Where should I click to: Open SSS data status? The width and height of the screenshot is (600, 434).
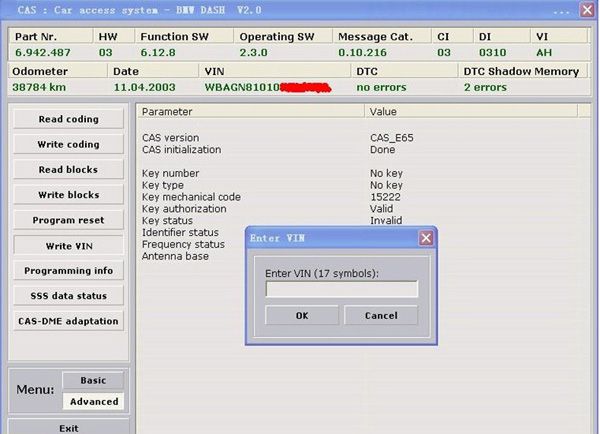(x=68, y=296)
